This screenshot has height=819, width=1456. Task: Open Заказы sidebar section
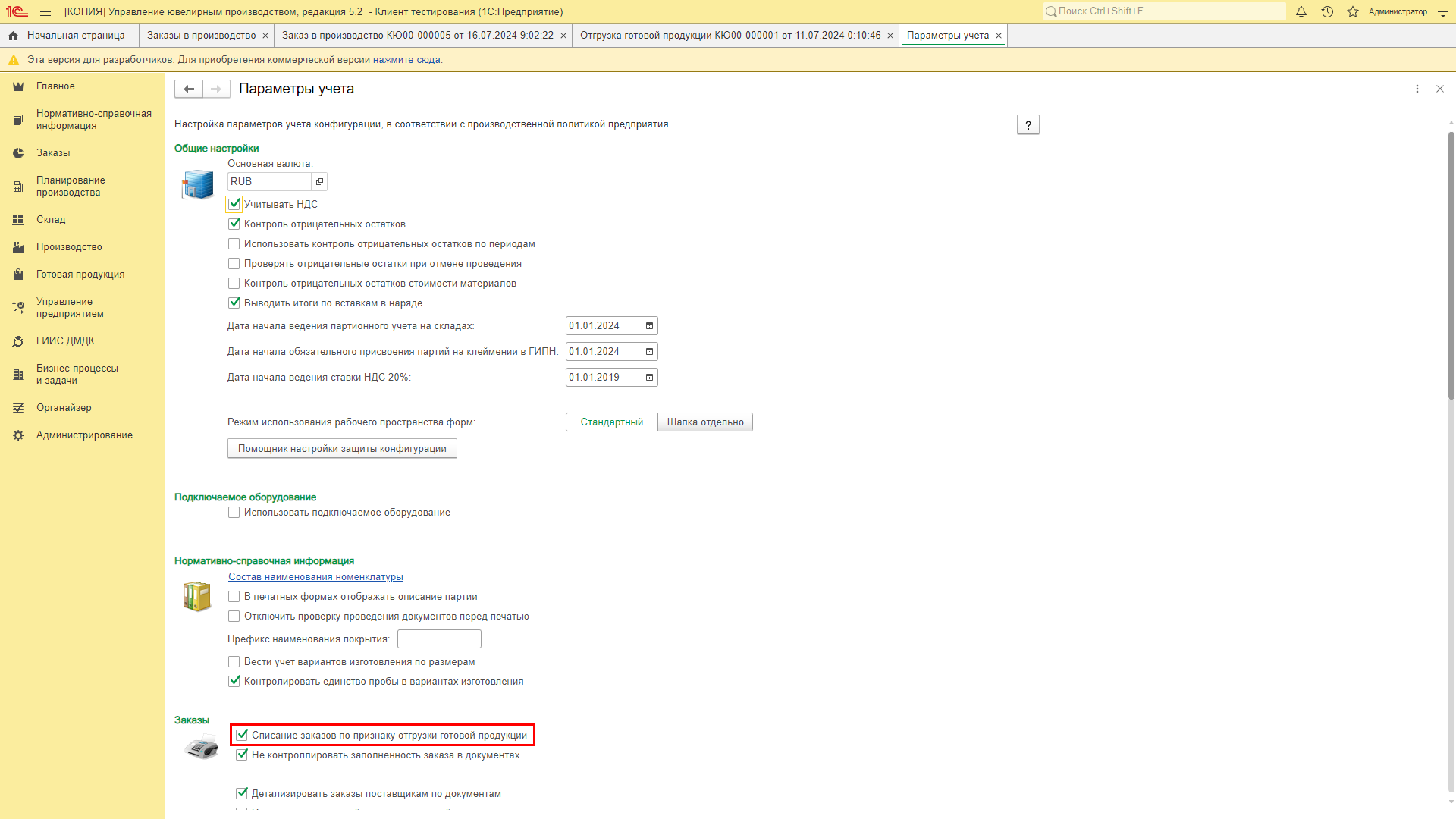pyautogui.click(x=82, y=153)
